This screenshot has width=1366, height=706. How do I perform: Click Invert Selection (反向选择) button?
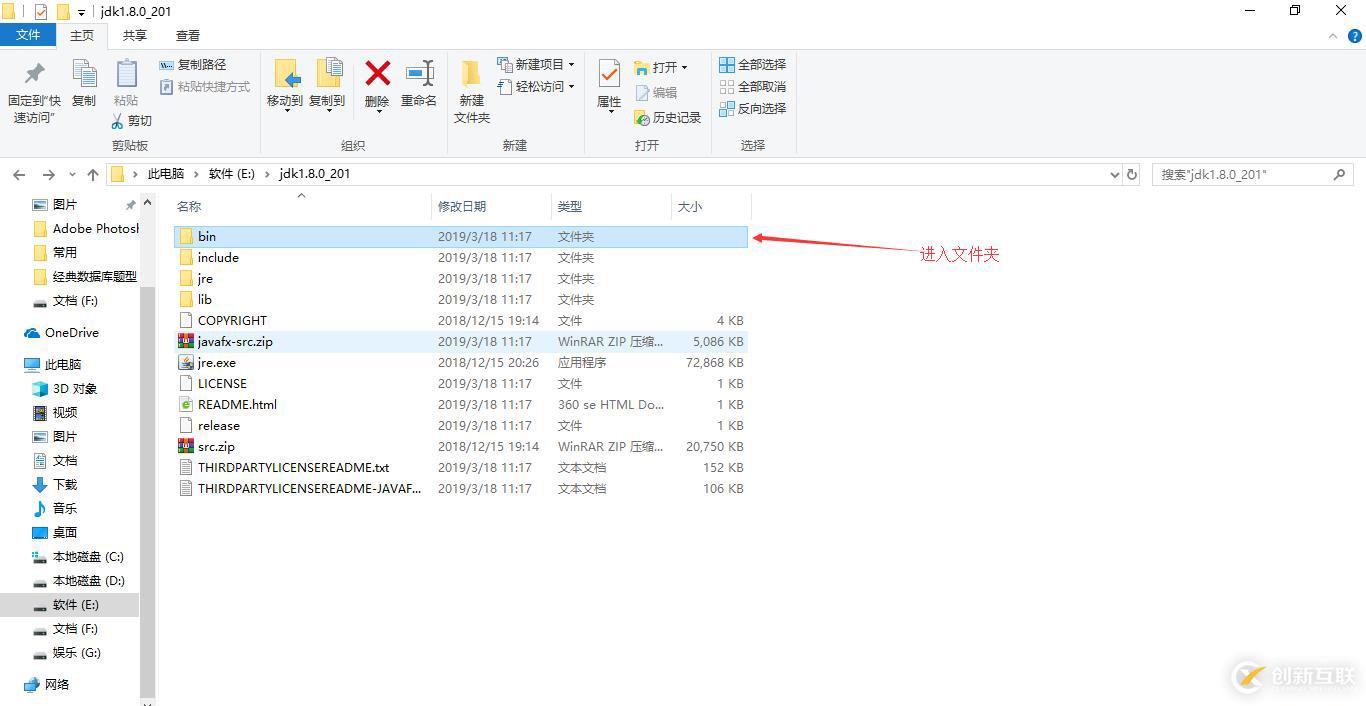pyautogui.click(x=752, y=108)
